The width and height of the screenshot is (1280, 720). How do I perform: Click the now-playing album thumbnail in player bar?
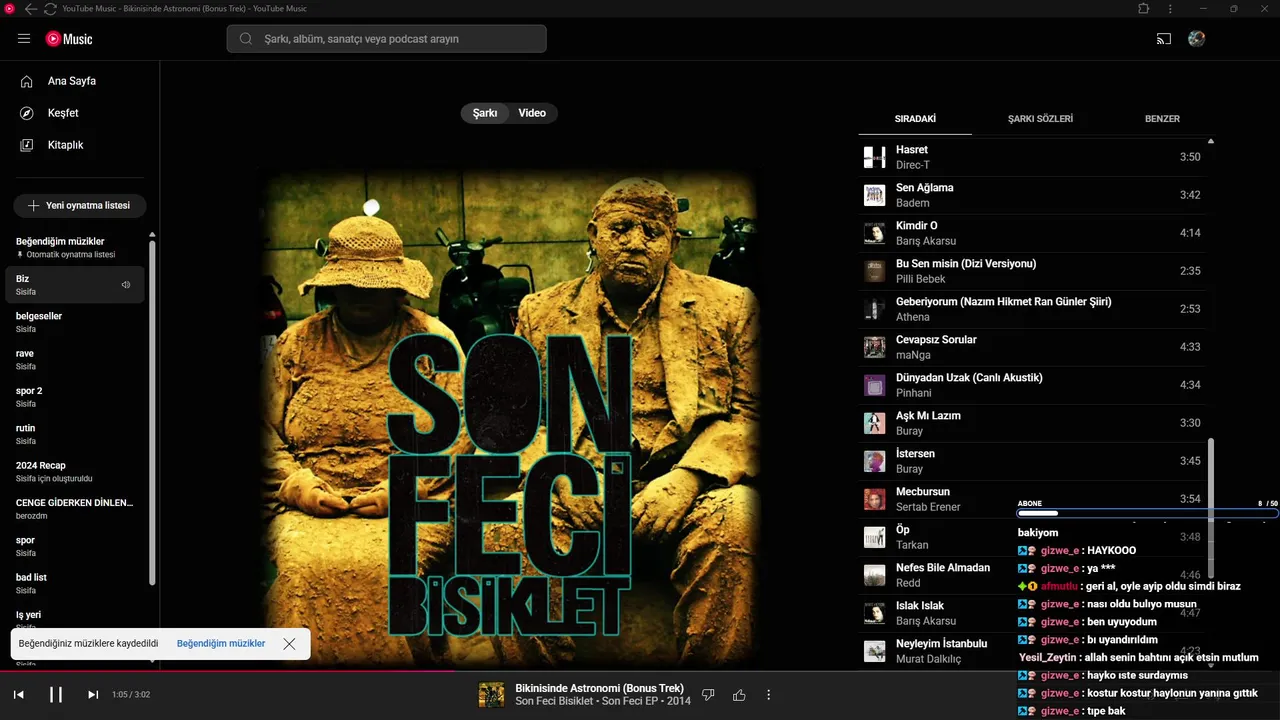tap(491, 695)
